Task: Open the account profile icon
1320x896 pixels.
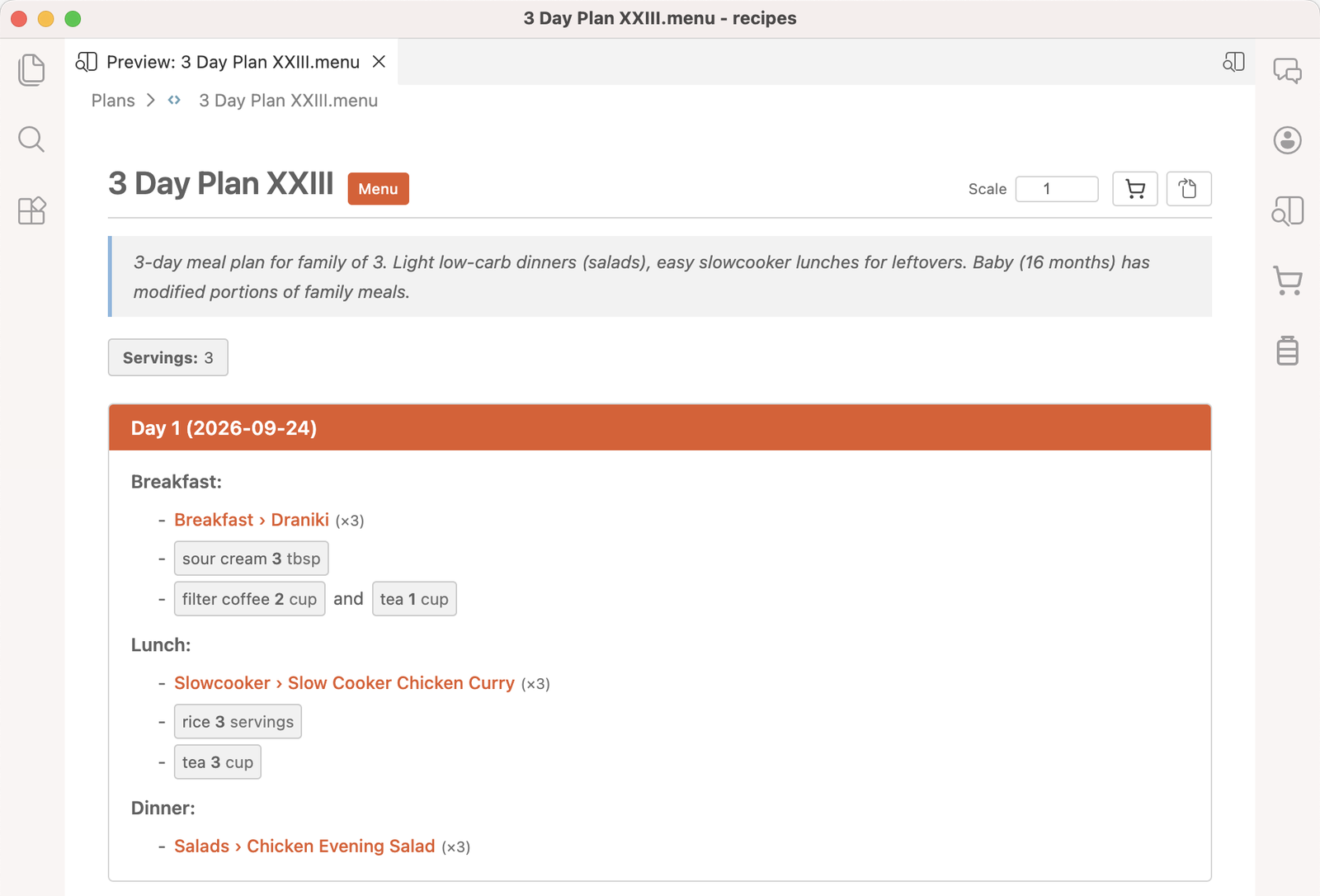Action: tap(1287, 140)
